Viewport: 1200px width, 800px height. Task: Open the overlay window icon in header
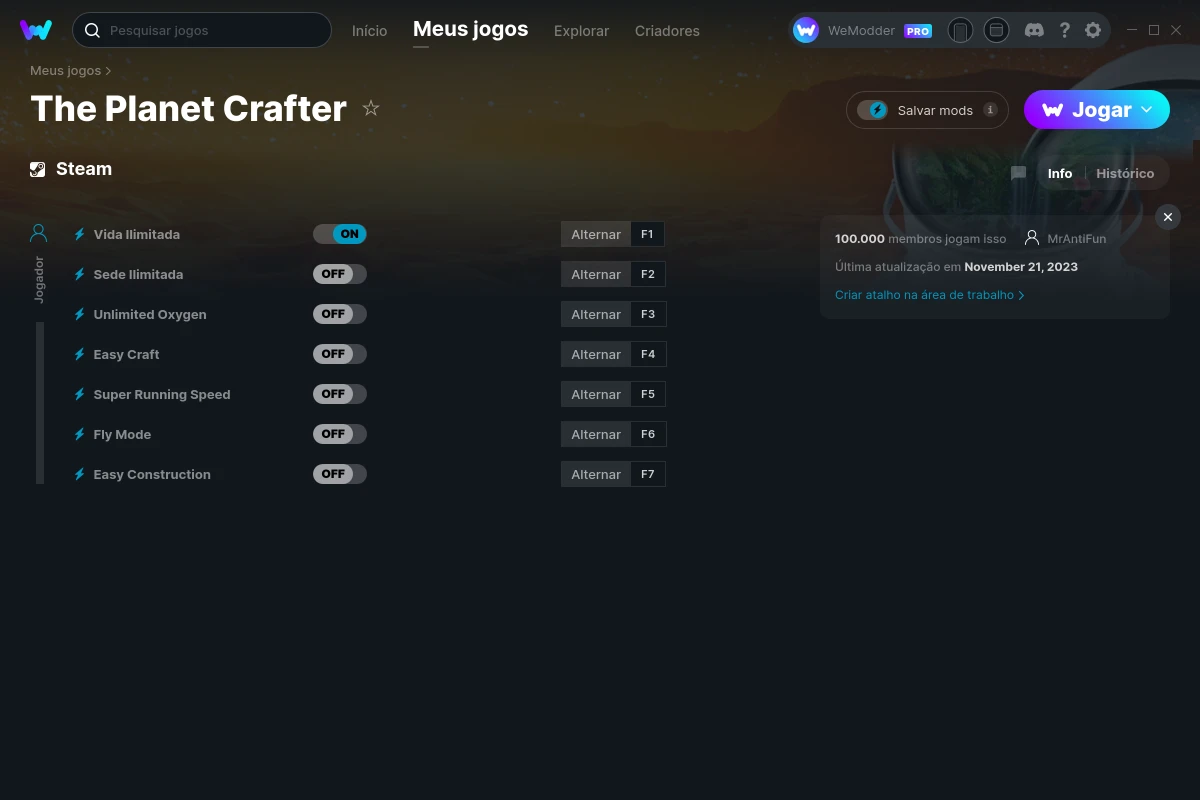click(996, 30)
